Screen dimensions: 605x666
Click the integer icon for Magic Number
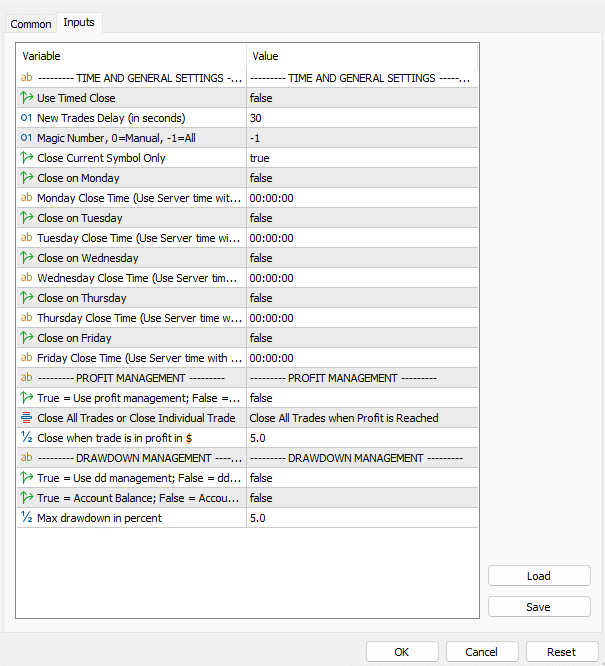pyautogui.click(x=26, y=138)
